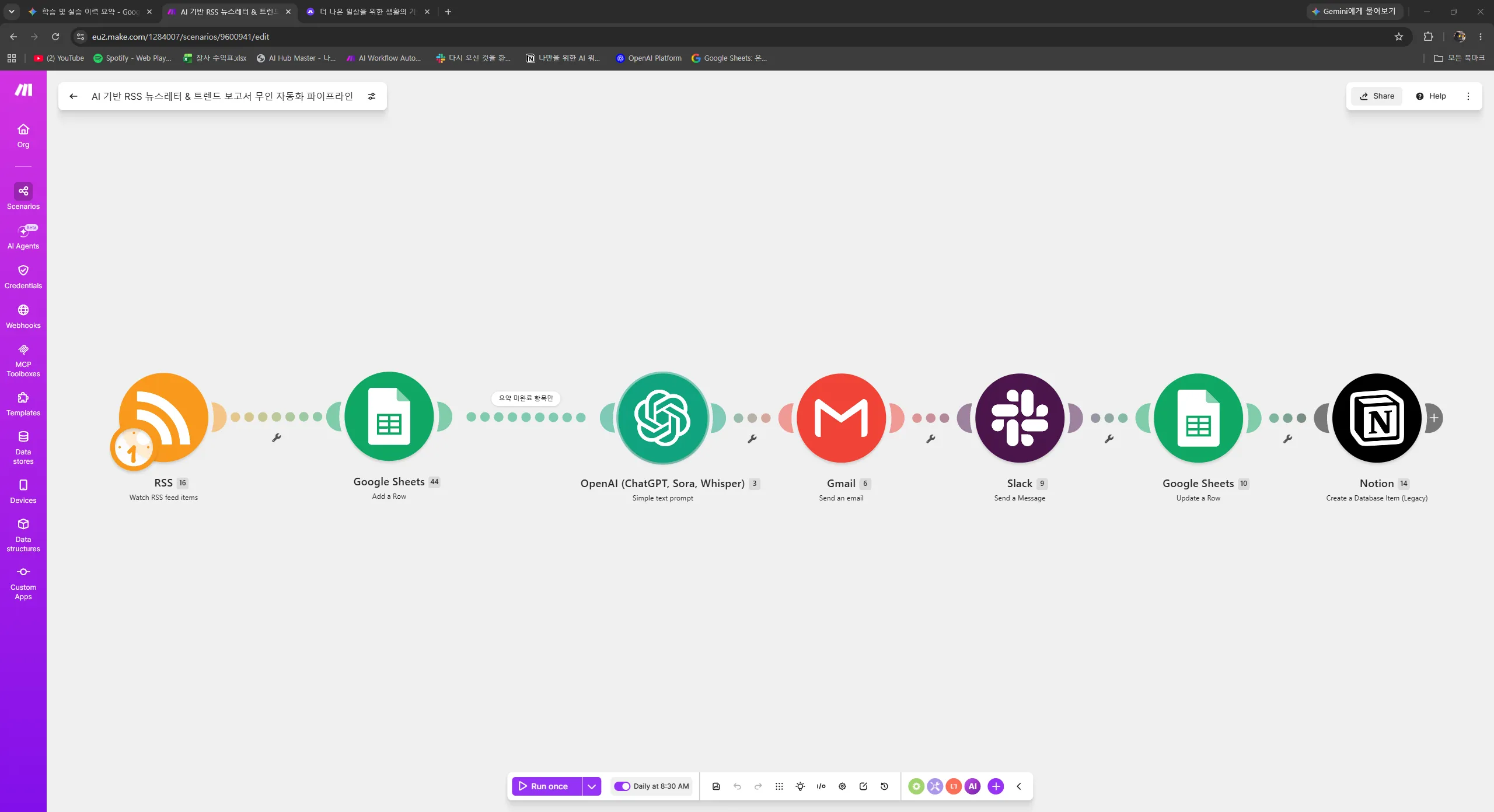
Task: Expand the Run once dropdown arrow
Action: click(592, 786)
